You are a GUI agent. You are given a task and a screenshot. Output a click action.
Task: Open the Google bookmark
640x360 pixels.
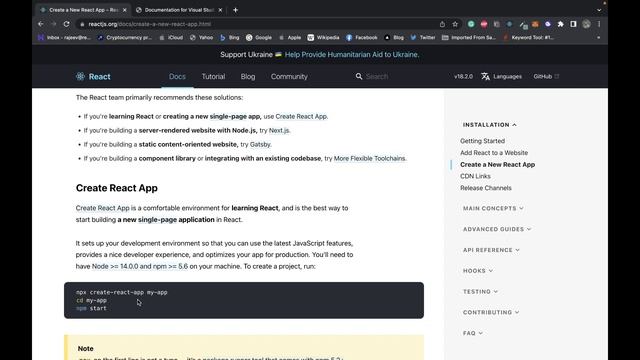point(259,38)
